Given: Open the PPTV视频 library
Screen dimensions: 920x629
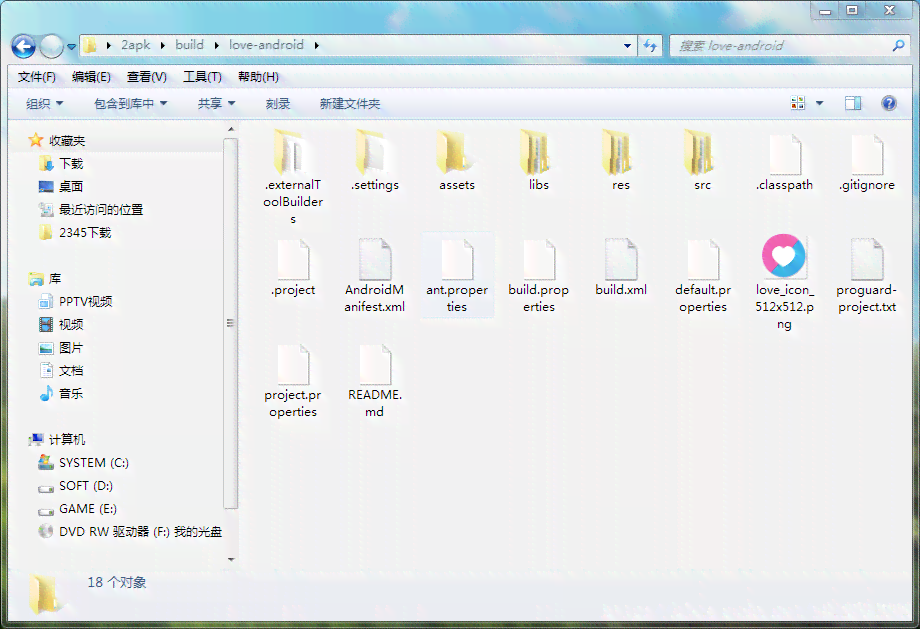Looking at the screenshot, I should tap(86, 302).
